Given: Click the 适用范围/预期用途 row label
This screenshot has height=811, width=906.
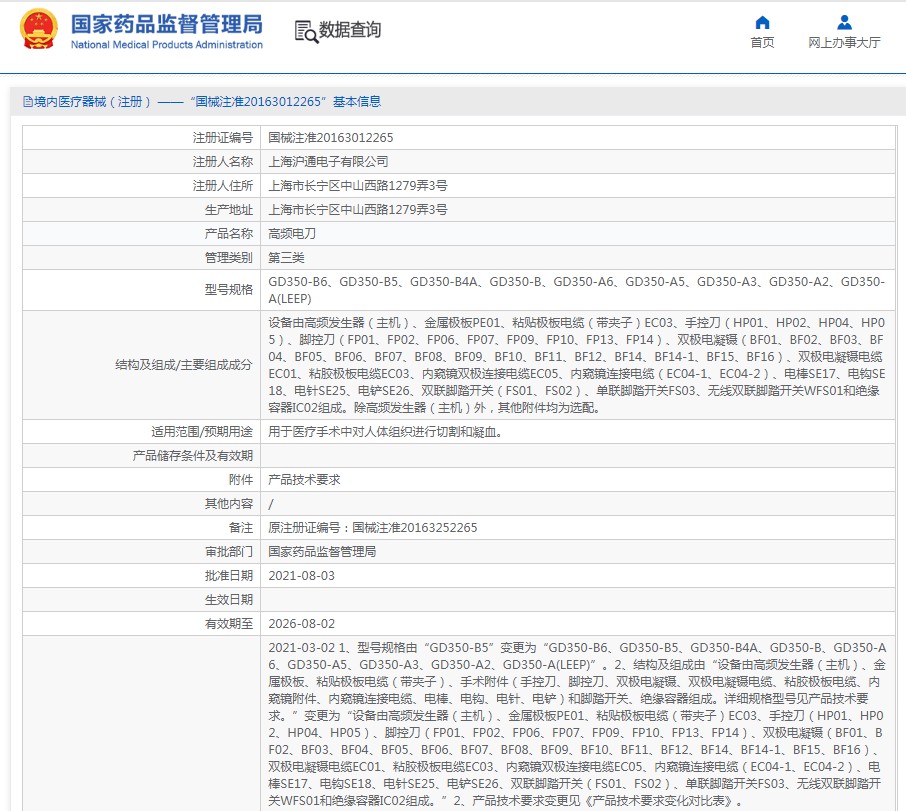Looking at the screenshot, I should tap(202, 432).
